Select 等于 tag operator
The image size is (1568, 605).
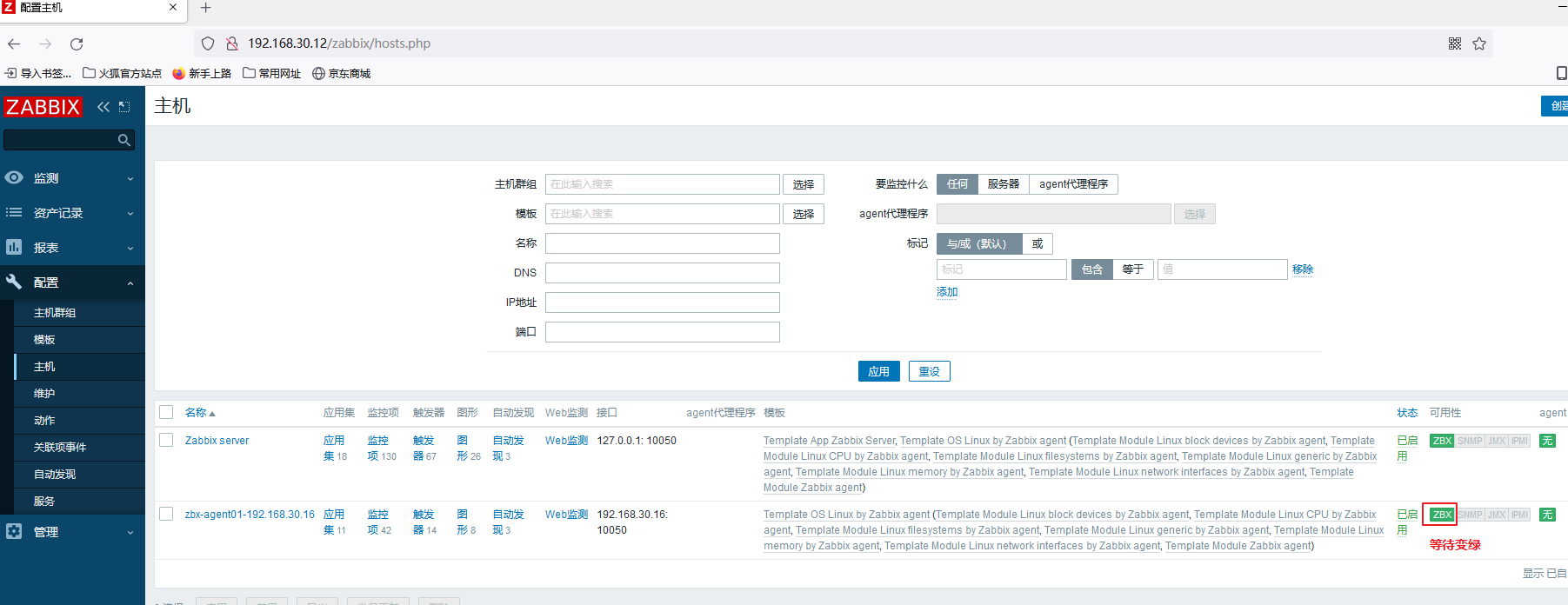1133,269
